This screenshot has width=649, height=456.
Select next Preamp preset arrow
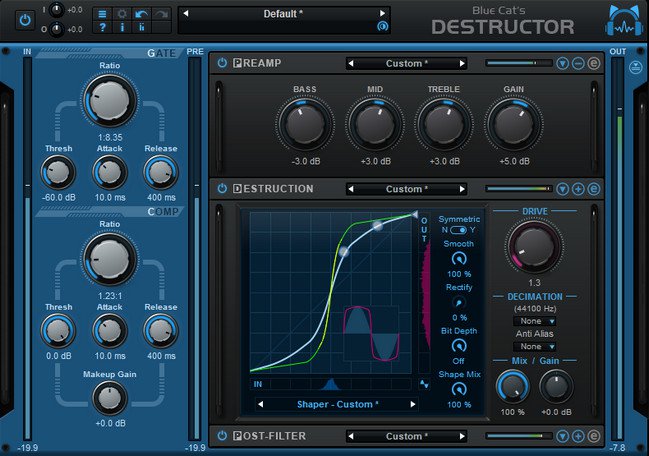point(462,63)
